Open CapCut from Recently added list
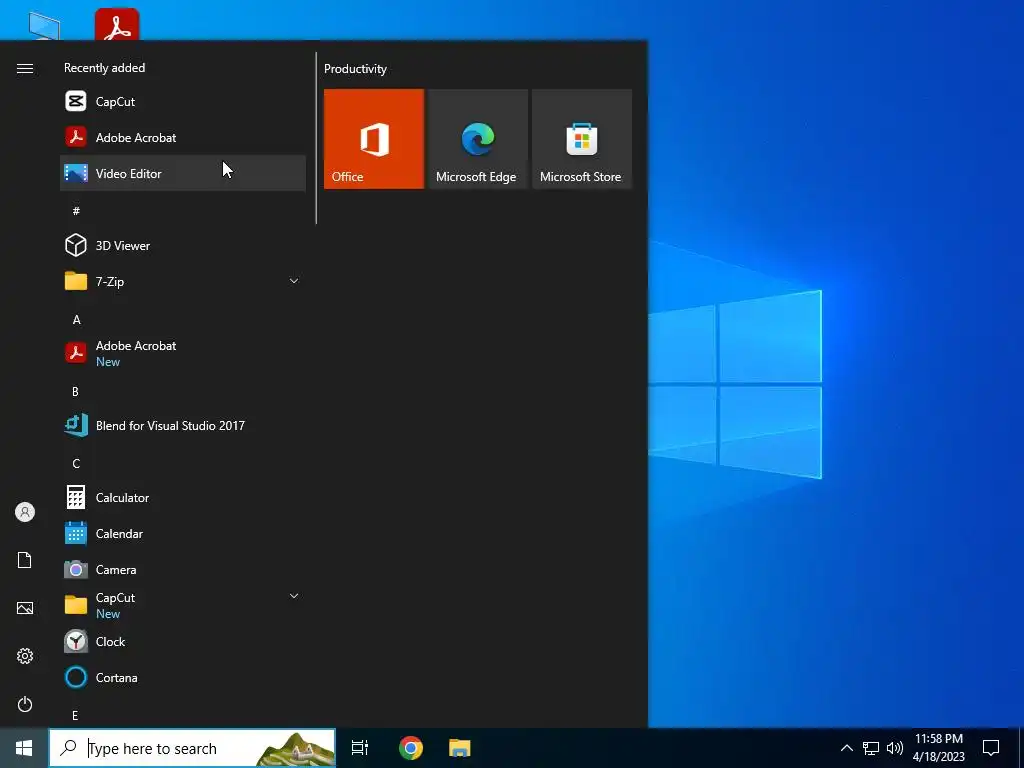The image size is (1024, 768). click(x=183, y=101)
